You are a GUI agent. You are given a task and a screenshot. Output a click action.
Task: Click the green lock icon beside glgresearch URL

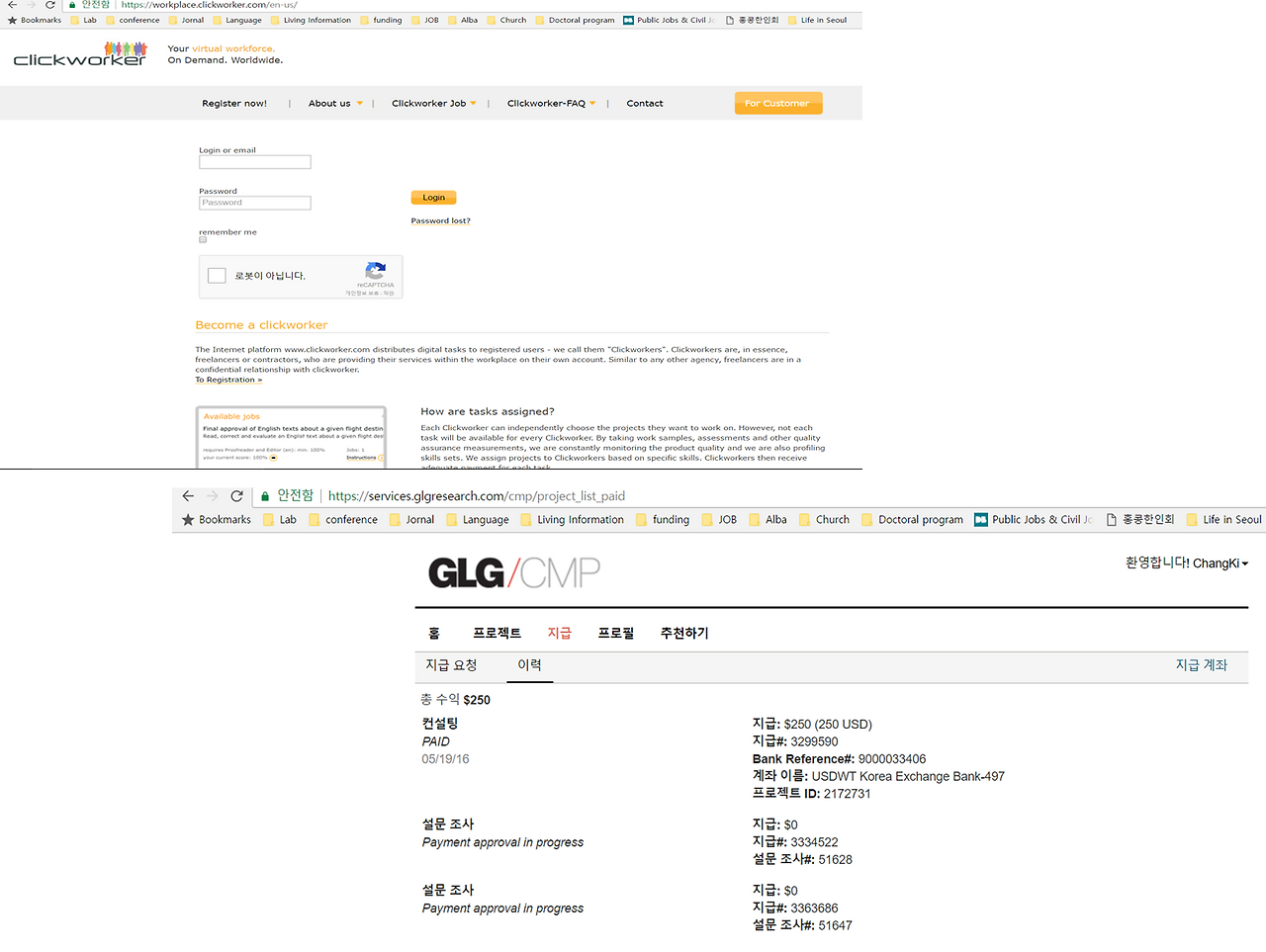[265, 496]
